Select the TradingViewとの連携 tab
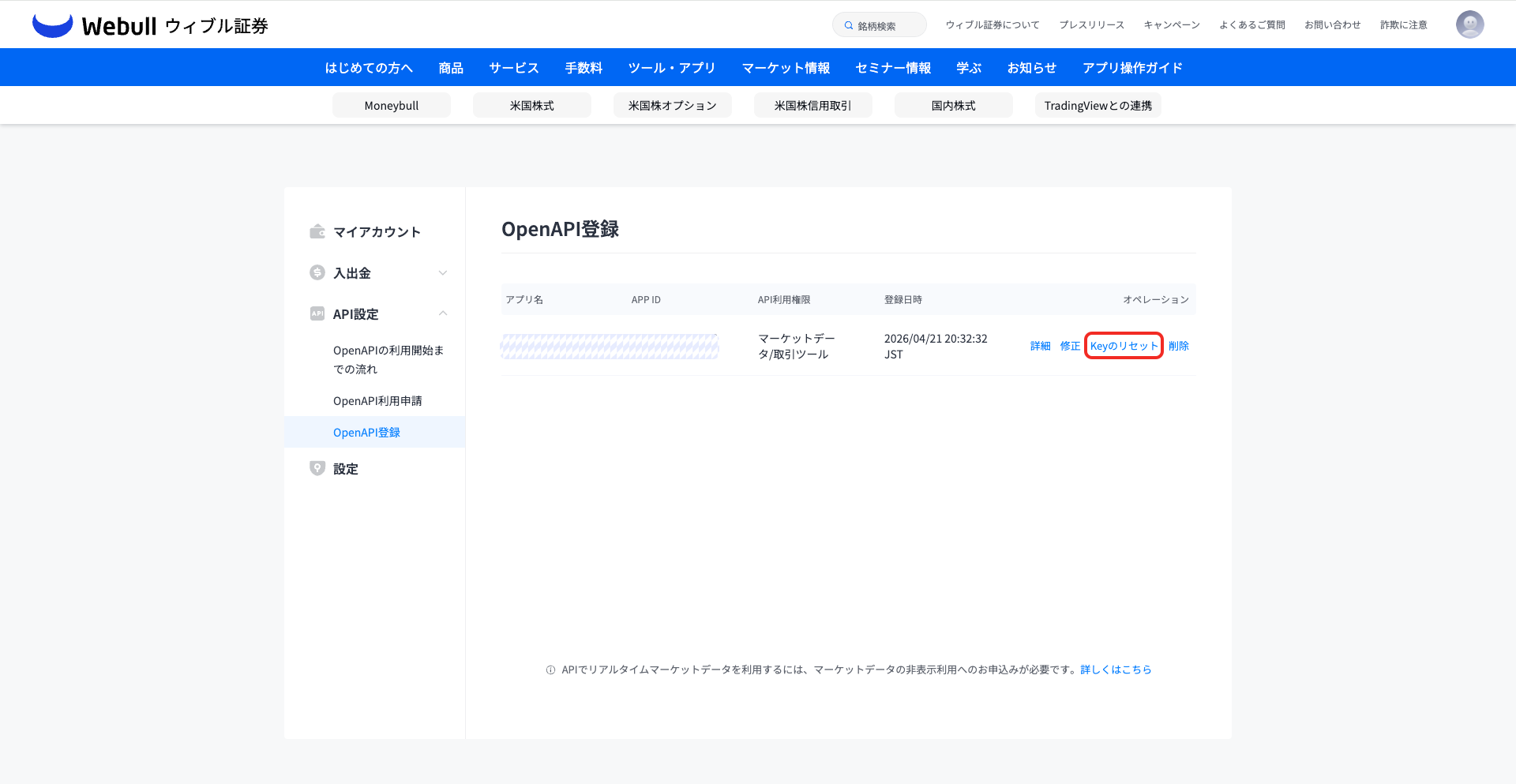 (x=1098, y=106)
